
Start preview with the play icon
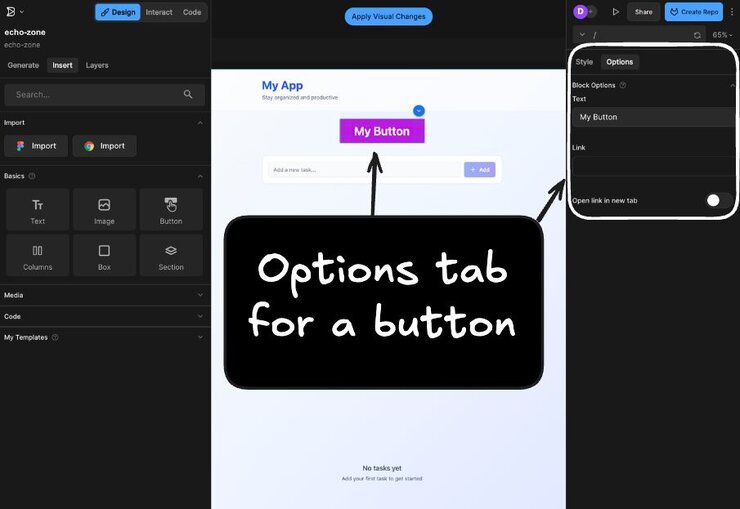[x=615, y=12]
